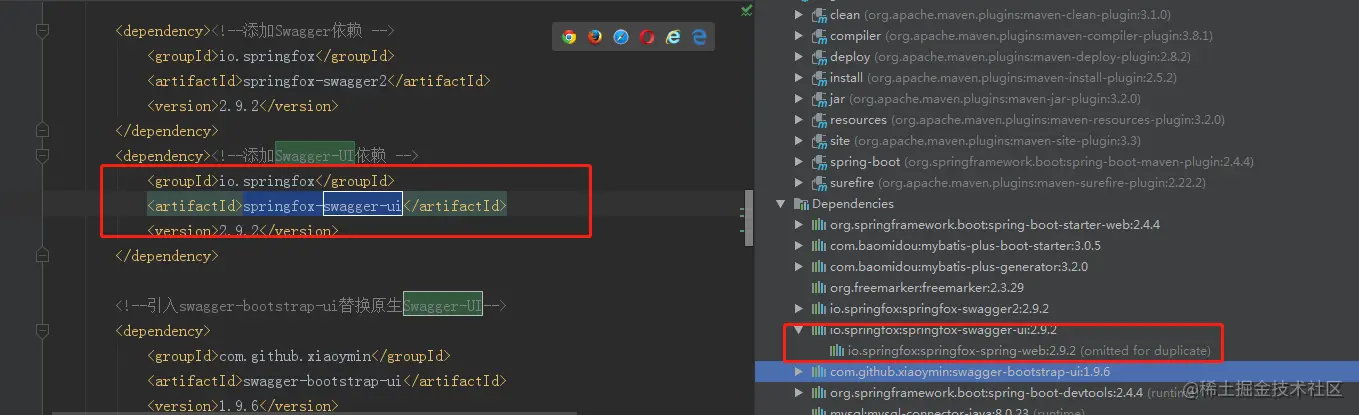Toggle fold marker beside swagger-ui closing dependency tag
1359x415 pixels.
coord(42,256)
